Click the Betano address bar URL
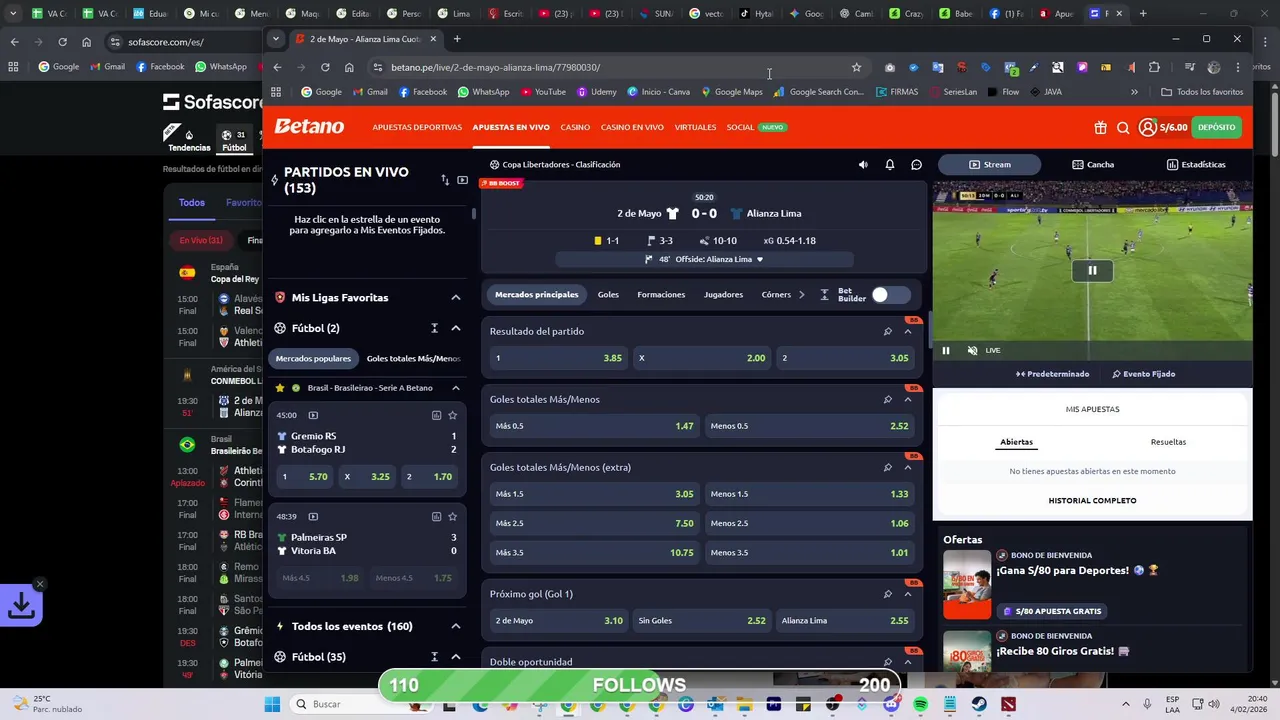Viewport: 1280px width, 720px height. click(x=495, y=67)
